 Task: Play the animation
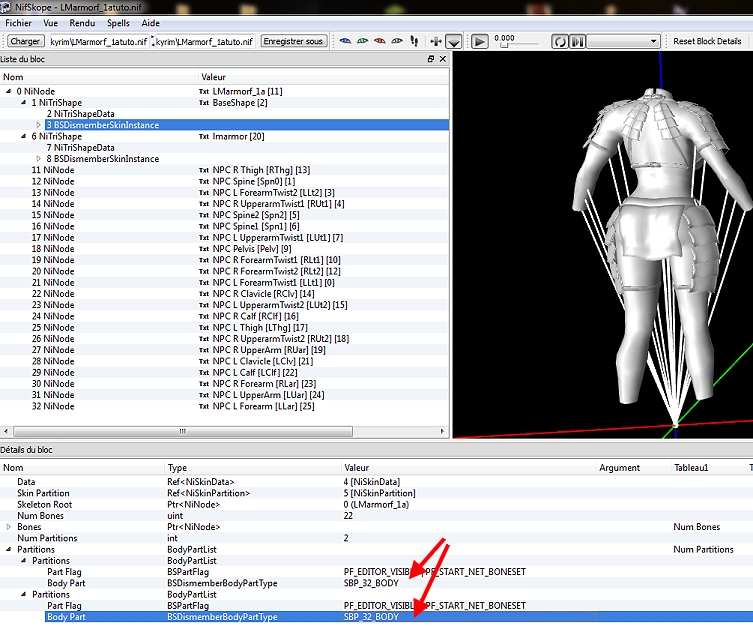point(479,42)
